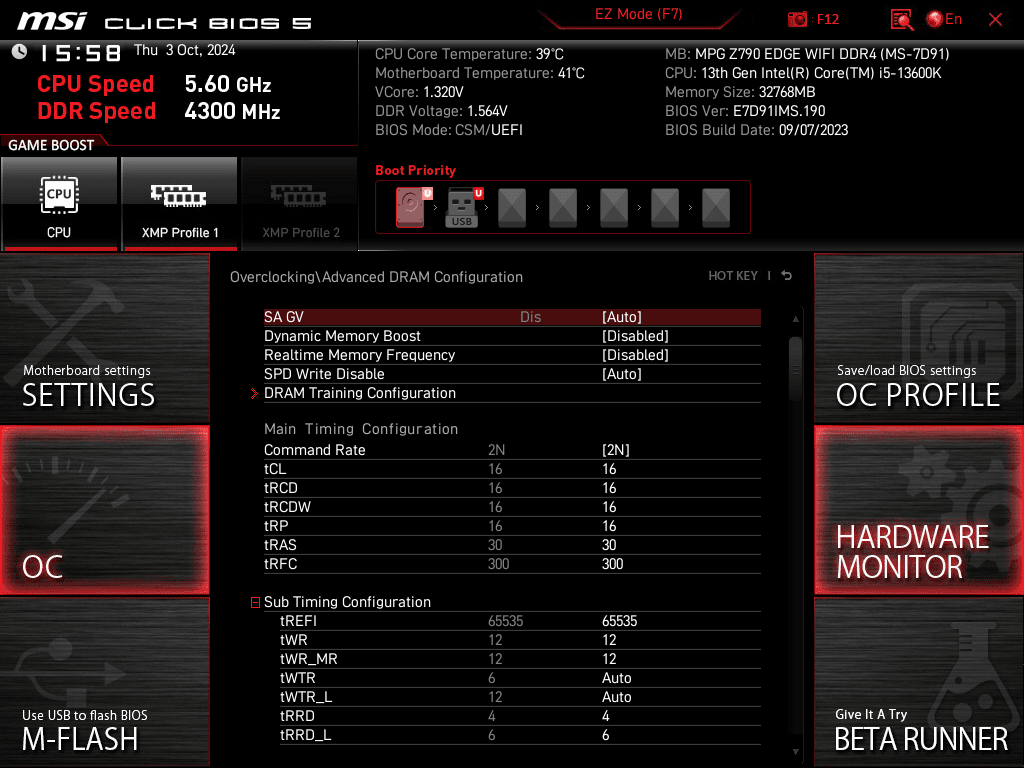
Task: Open the HARDWARE MONITOR panel
Action: tap(919, 510)
